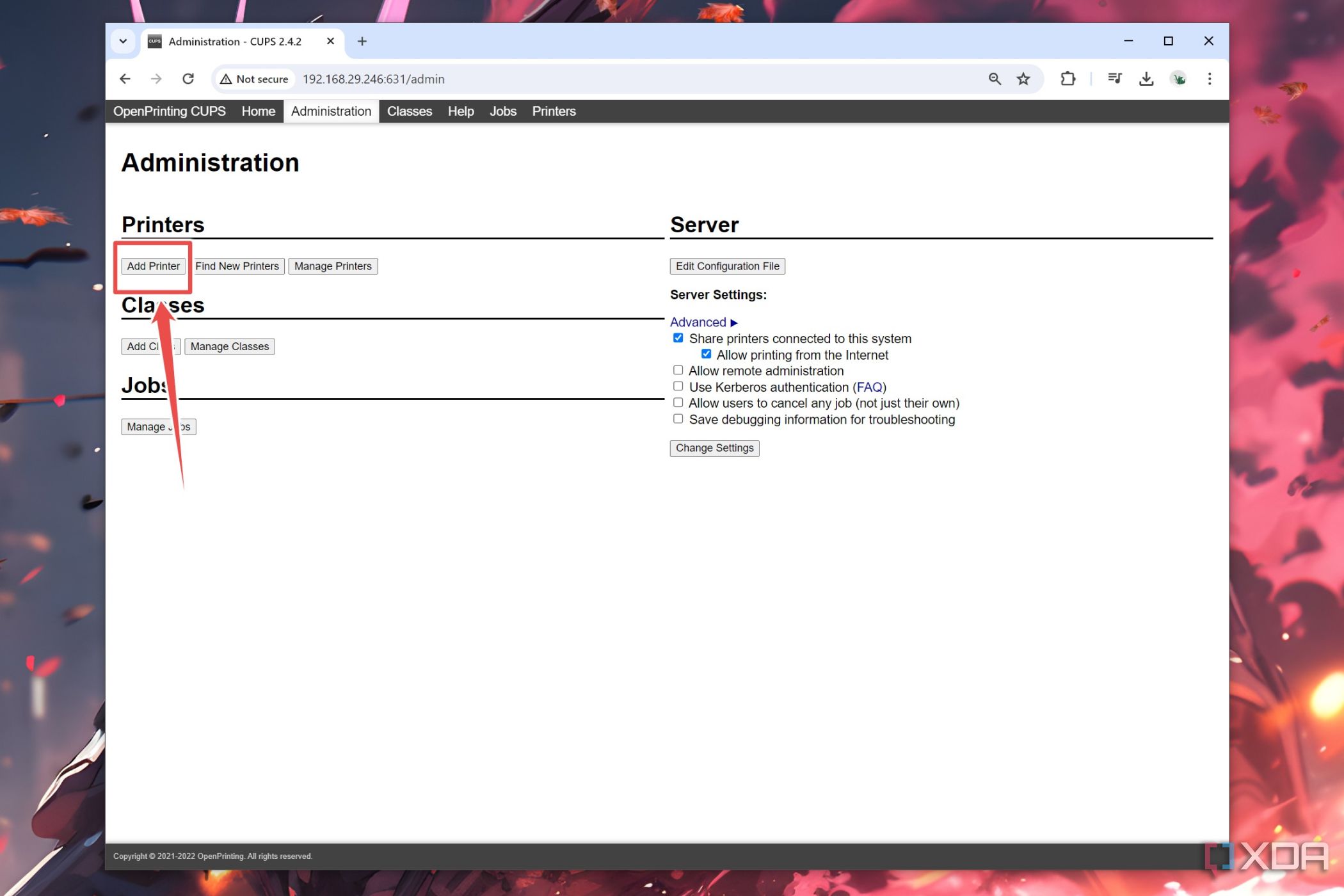The image size is (1344, 896).
Task: Enable Allow printing from the Internet
Action: [x=707, y=354]
